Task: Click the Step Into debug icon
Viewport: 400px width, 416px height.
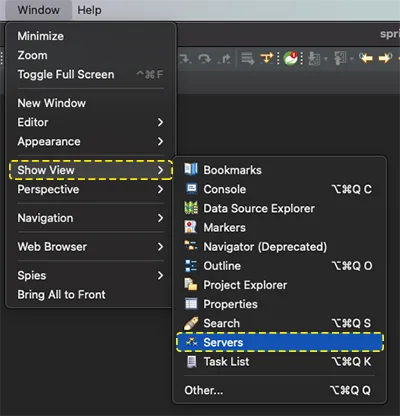Action: (x=185, y=59)
